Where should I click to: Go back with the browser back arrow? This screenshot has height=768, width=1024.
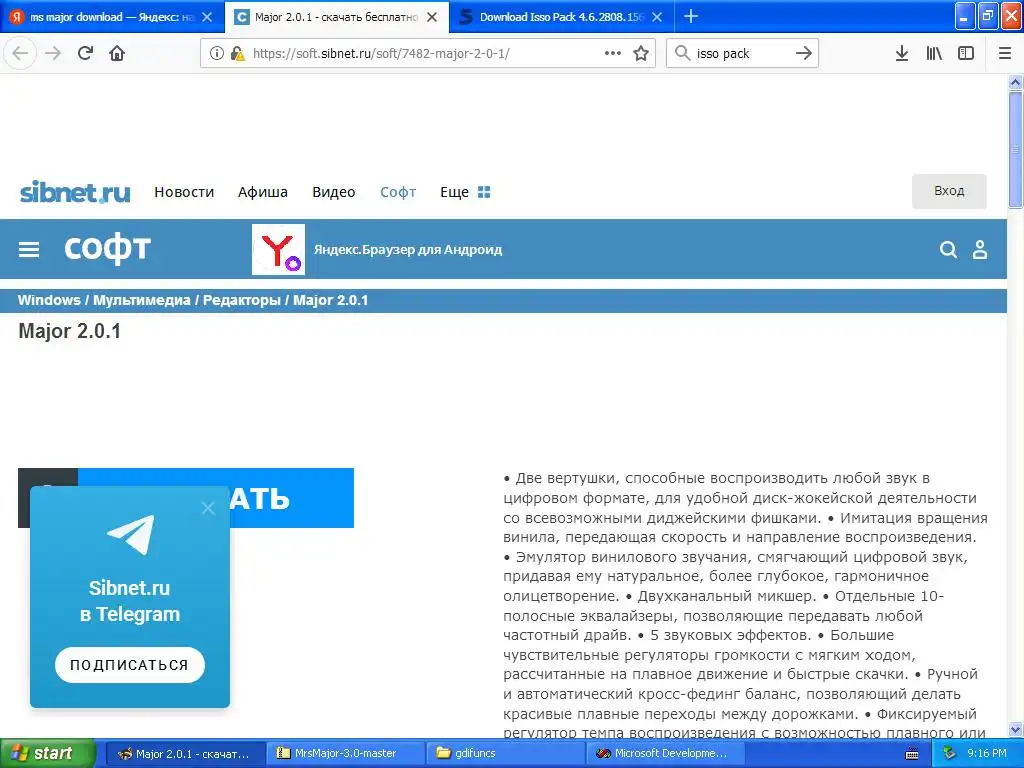point(20,53)
